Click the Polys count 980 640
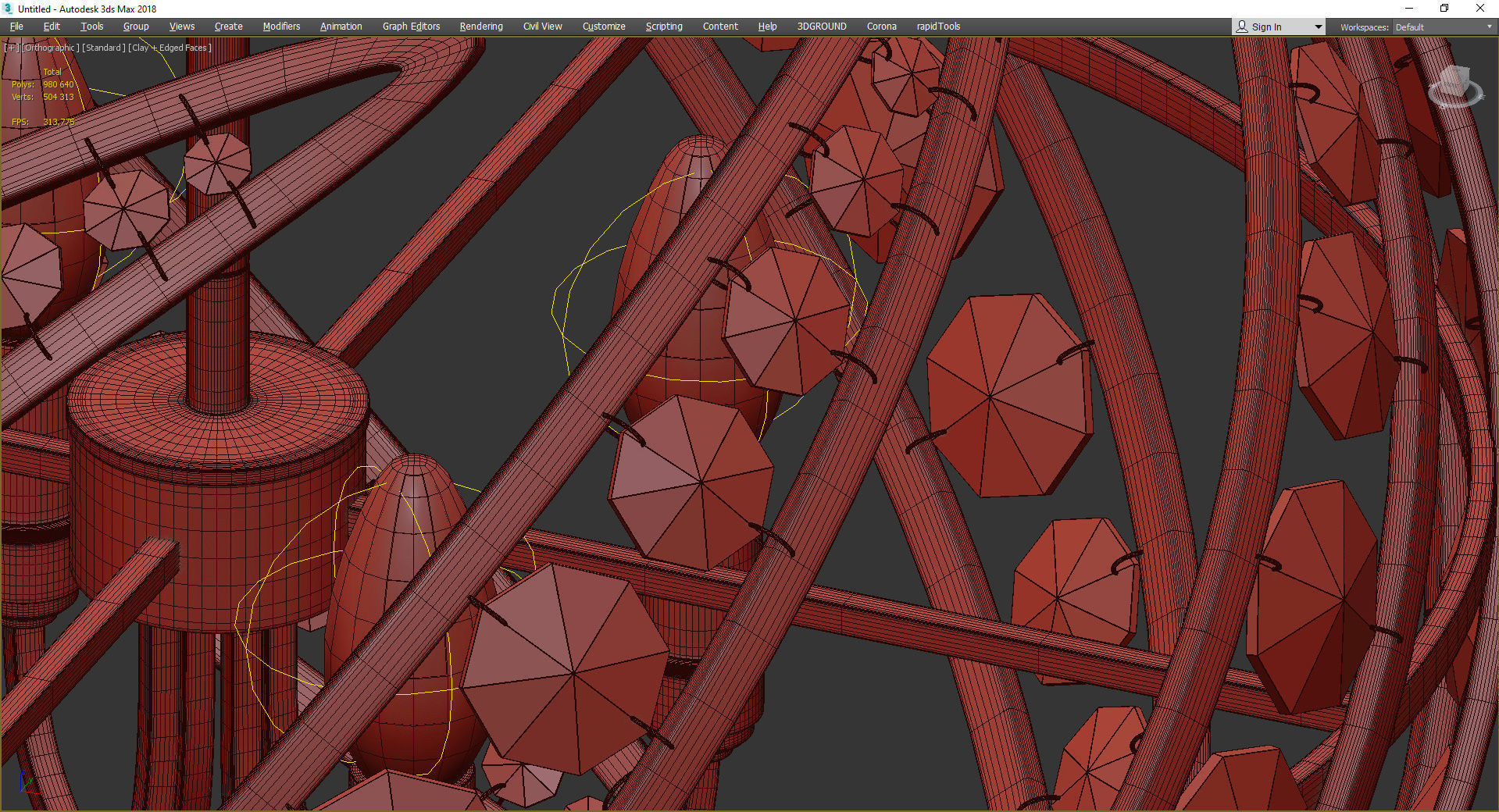The width and height of the screenshot is (1499, 812). coord(59,84)
